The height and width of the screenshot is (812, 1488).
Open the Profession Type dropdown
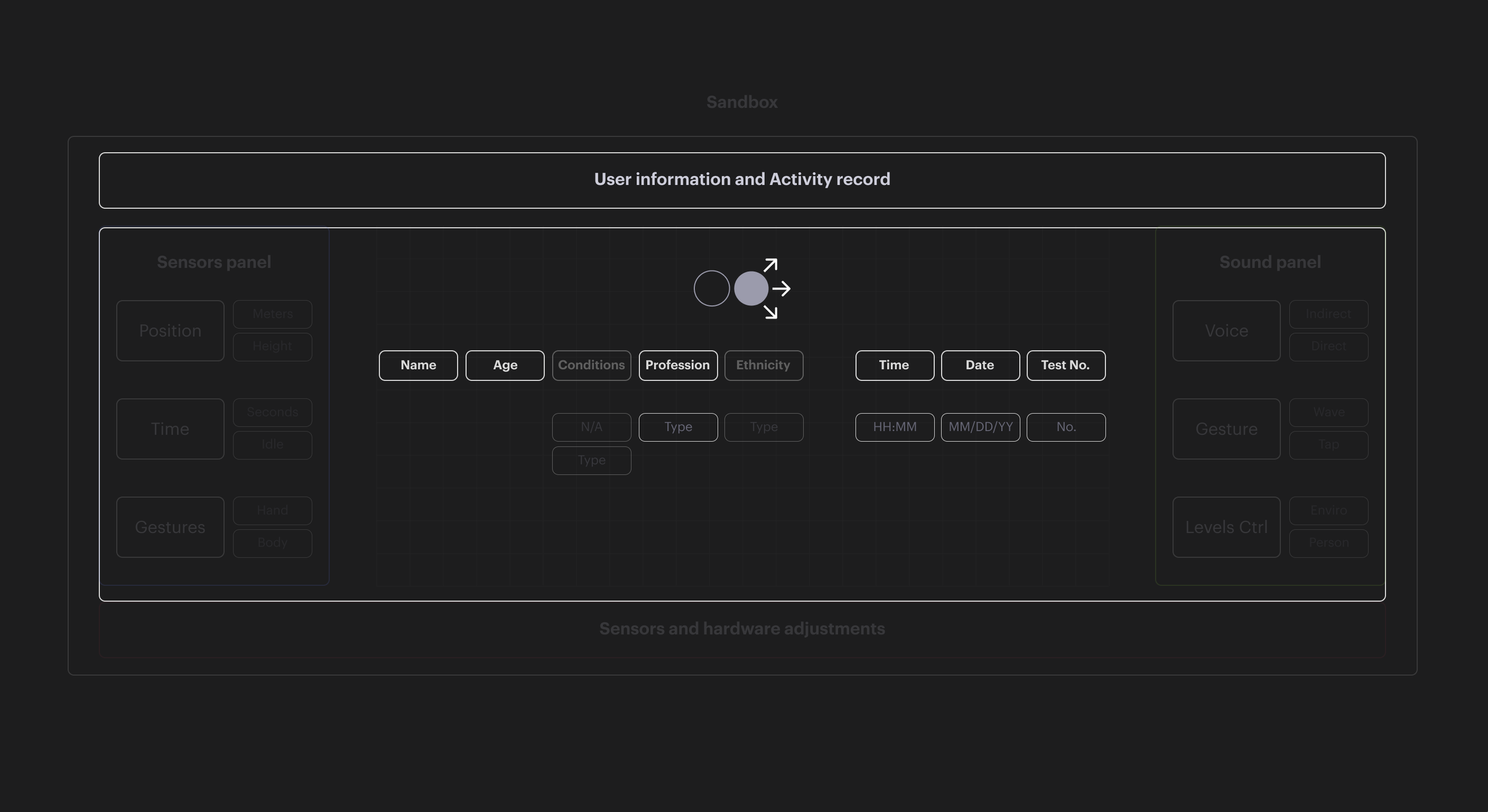[x=678, y=427]
